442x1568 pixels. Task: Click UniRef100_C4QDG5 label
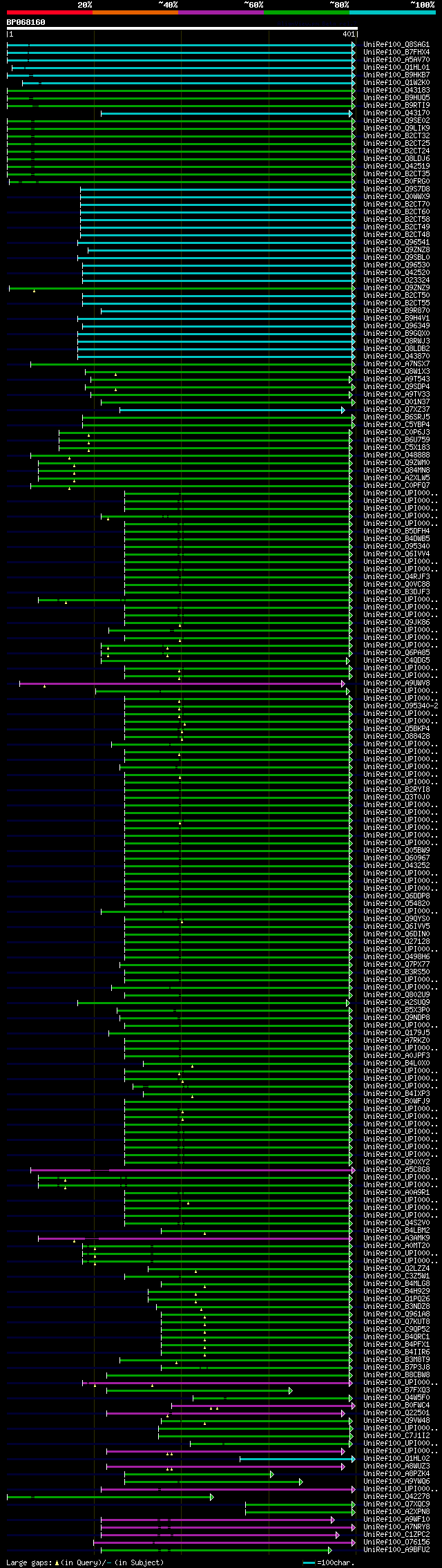pos(396,661)
